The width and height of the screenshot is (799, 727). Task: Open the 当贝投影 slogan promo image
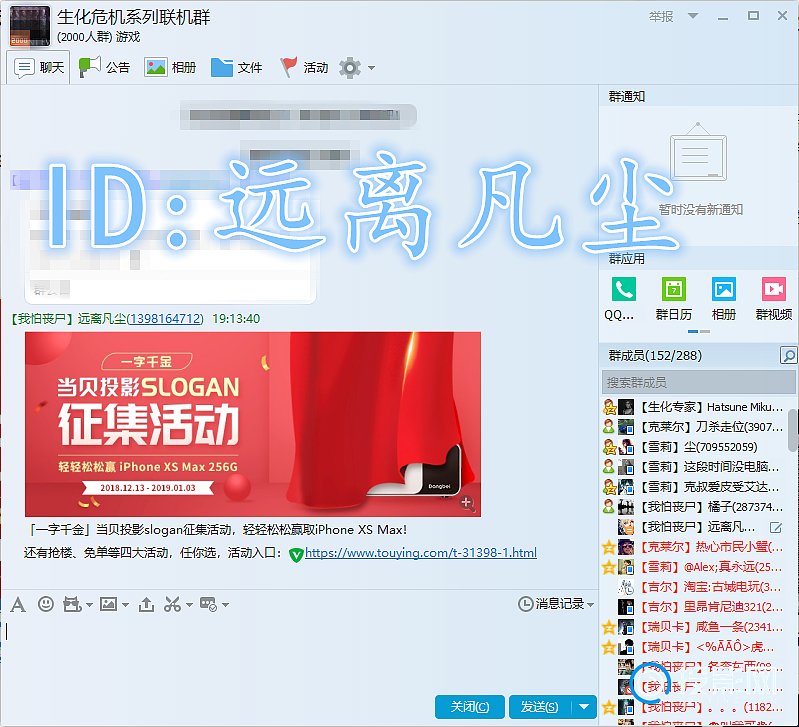253,424
